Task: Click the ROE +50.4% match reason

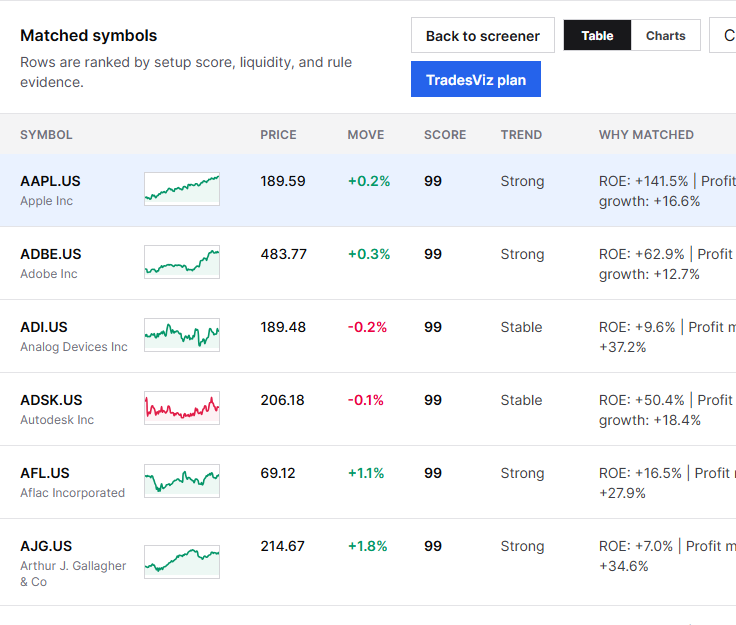Action: 667,410
